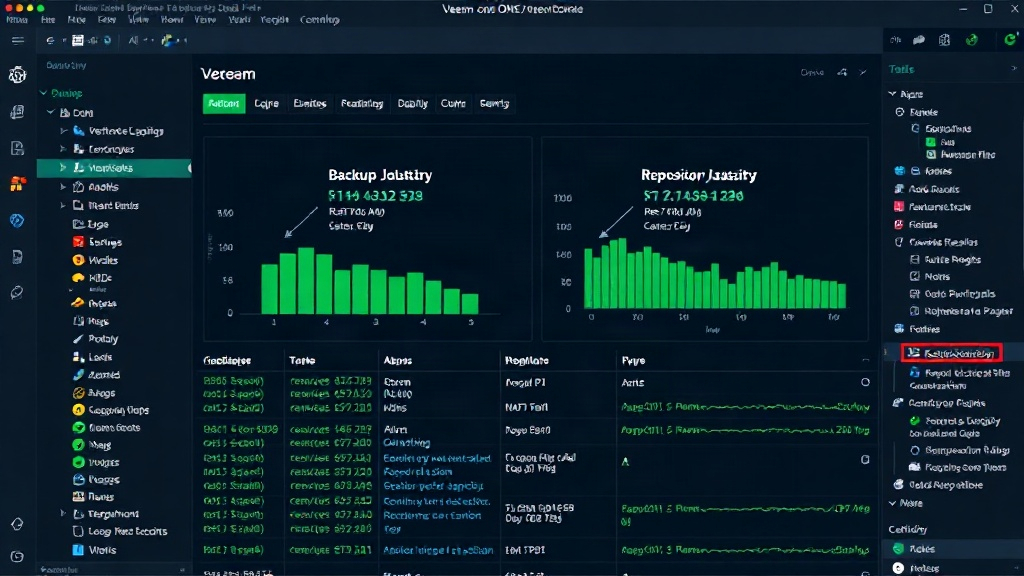
Task: Click the green leaf icon in top-right toolbar
Action: (972, 40)
